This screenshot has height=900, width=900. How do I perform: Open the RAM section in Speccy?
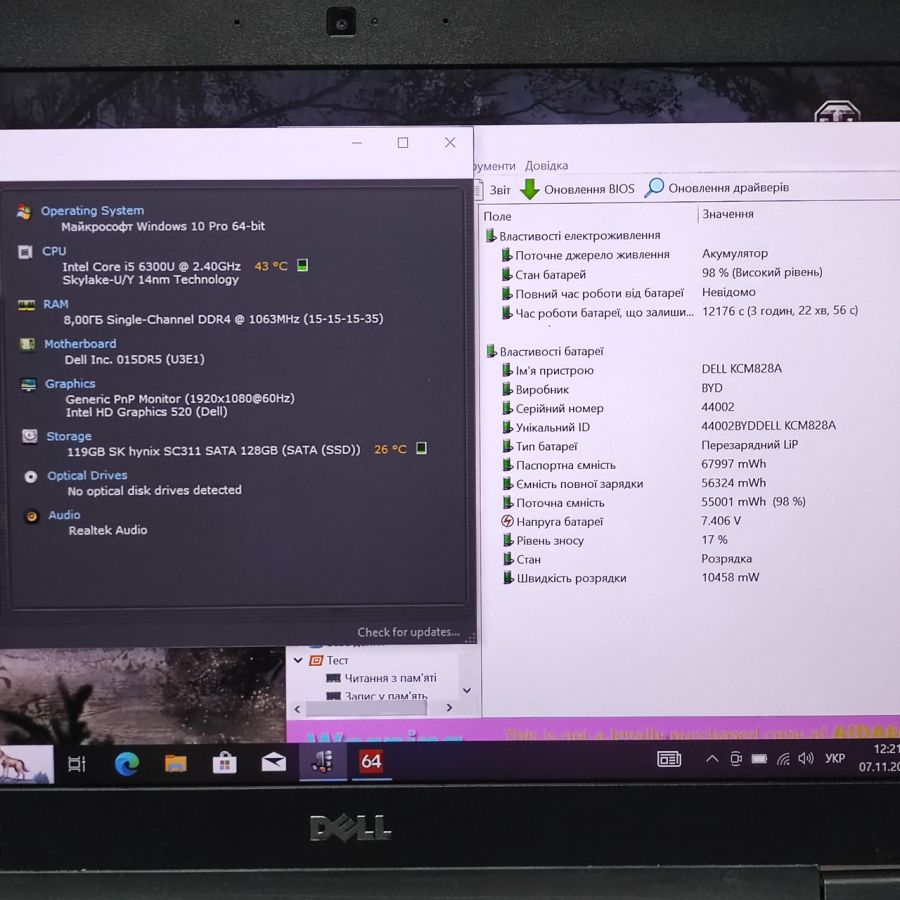[56, 304]
